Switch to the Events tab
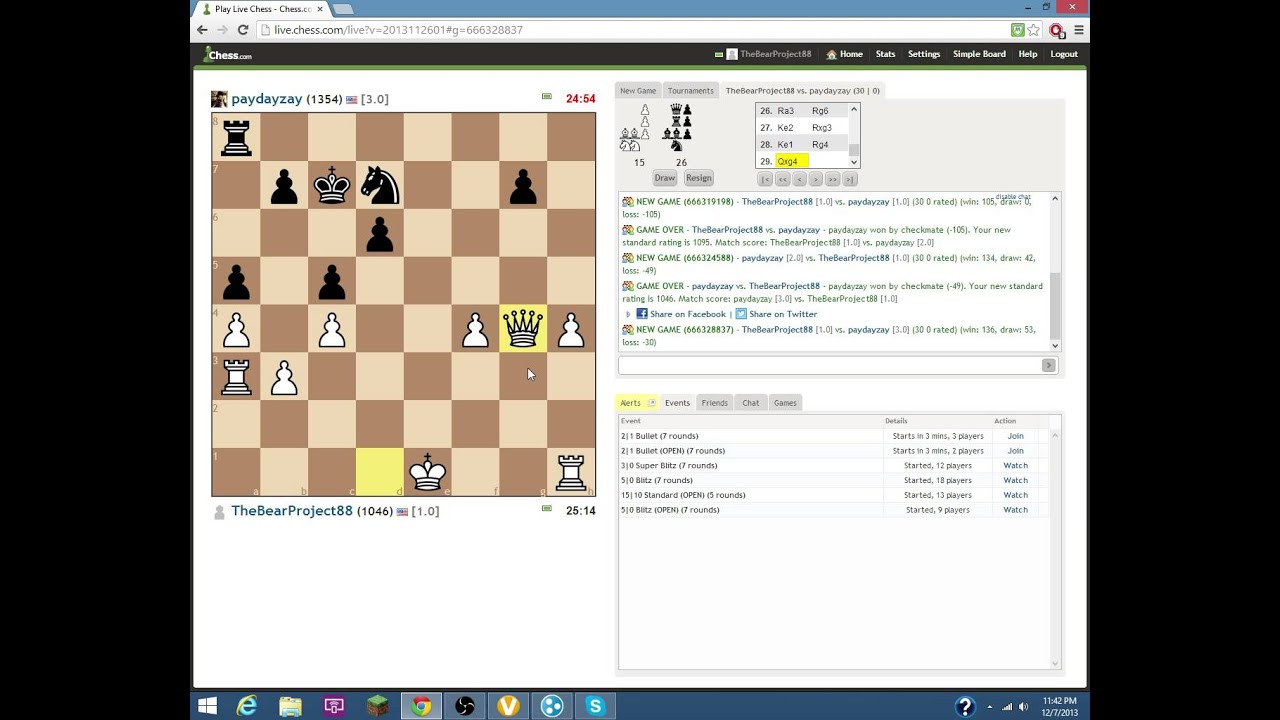This screenshot has height=720, width=1280. (677, 403)
